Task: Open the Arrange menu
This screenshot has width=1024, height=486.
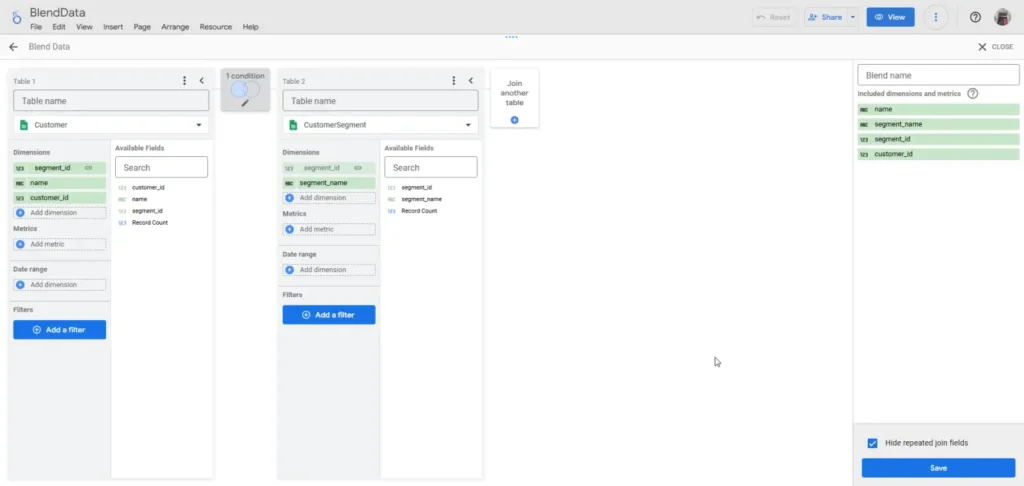Action: click(175, 27)
